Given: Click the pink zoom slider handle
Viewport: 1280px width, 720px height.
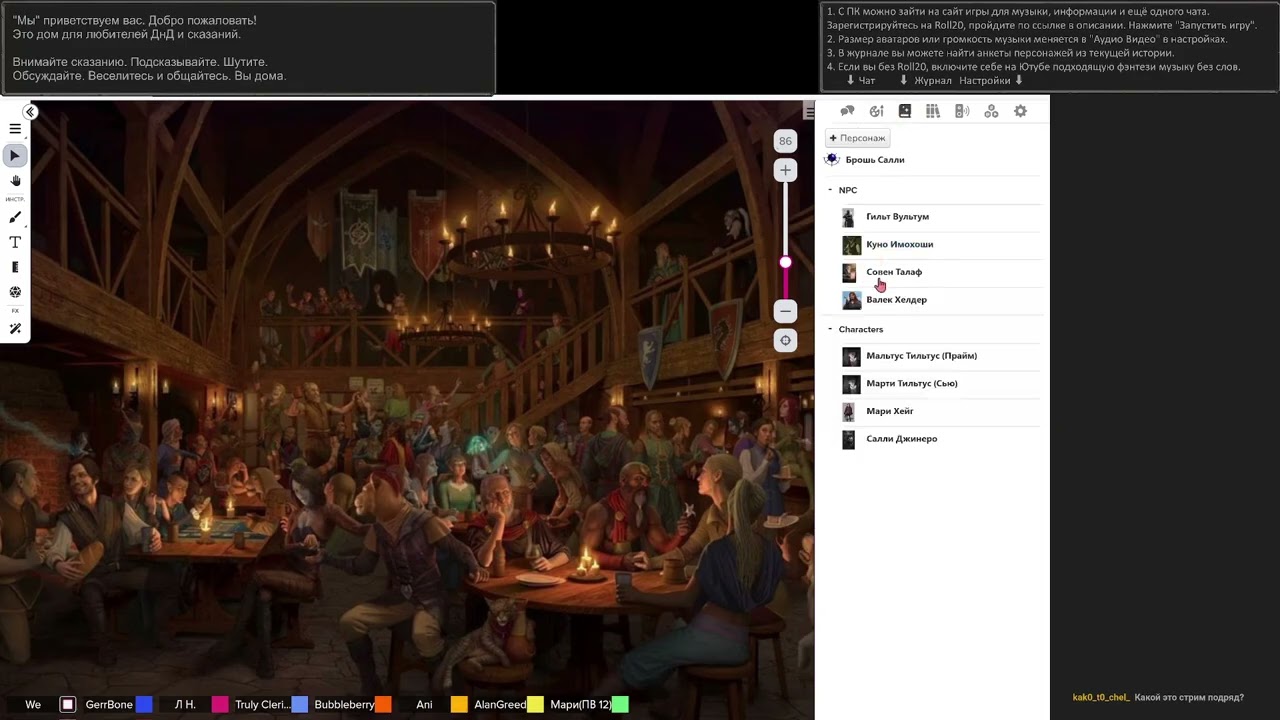Looking at the screenshot, I should tap(785, 263).
